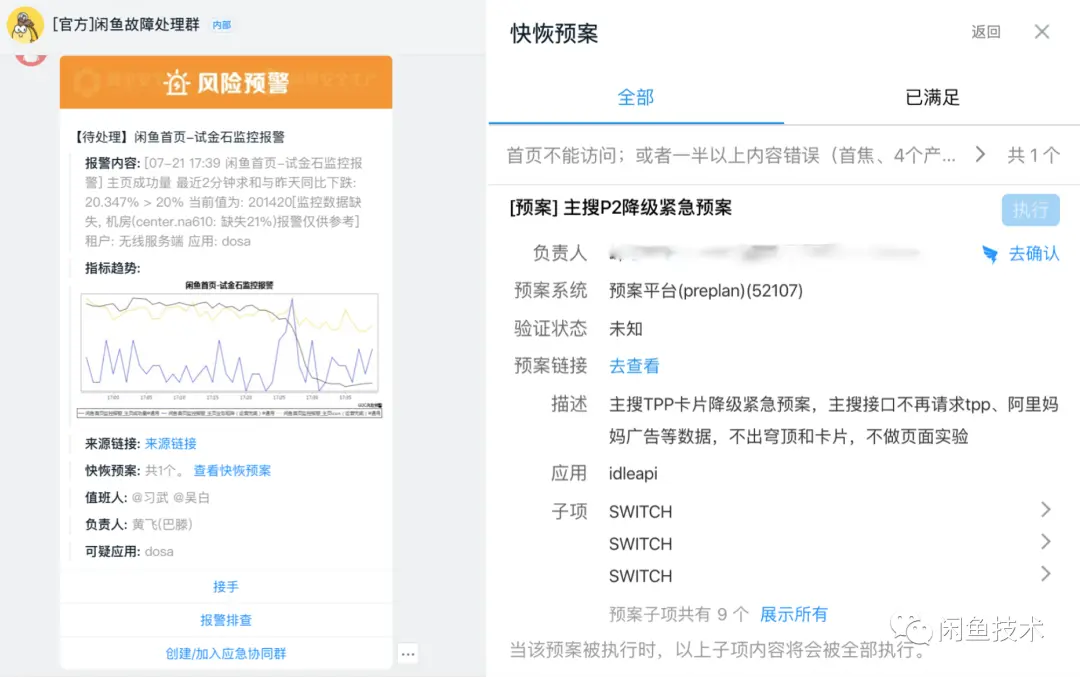Close the 快恢预案 panel with the X
This screenshot has height=677, width=1080.
[1041, 32]
